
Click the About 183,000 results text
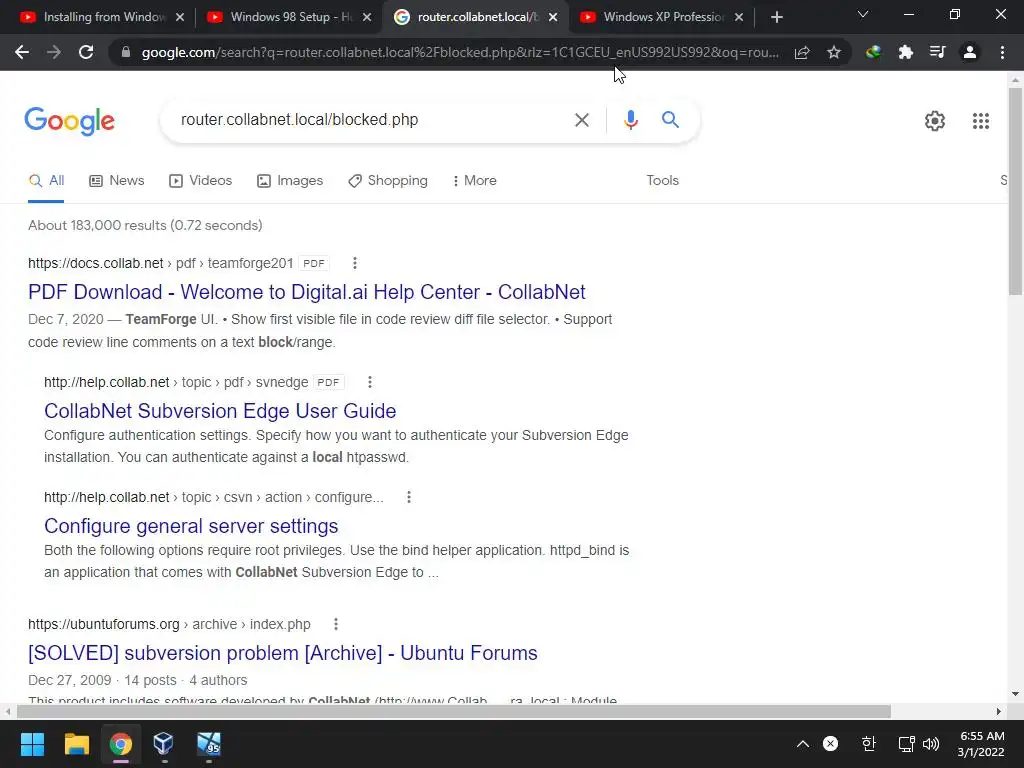click(145, 225)
